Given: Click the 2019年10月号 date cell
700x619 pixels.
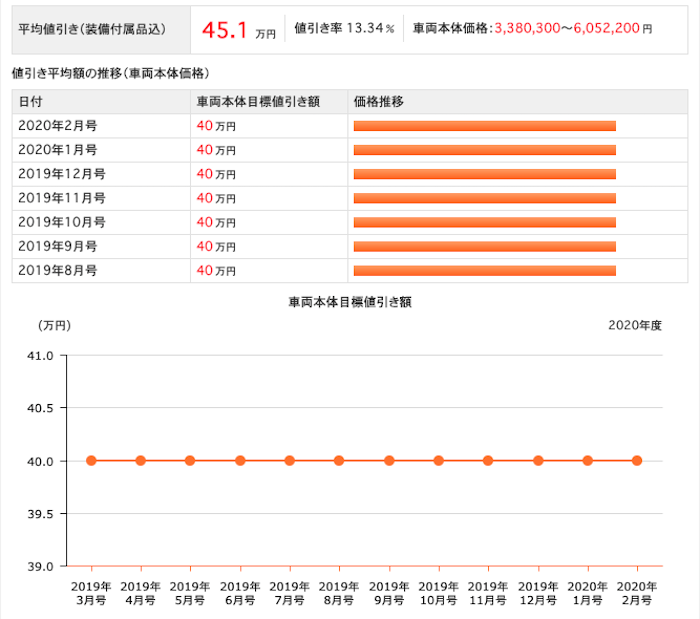Looking at the screenshot, I should (x=101, y=222).
